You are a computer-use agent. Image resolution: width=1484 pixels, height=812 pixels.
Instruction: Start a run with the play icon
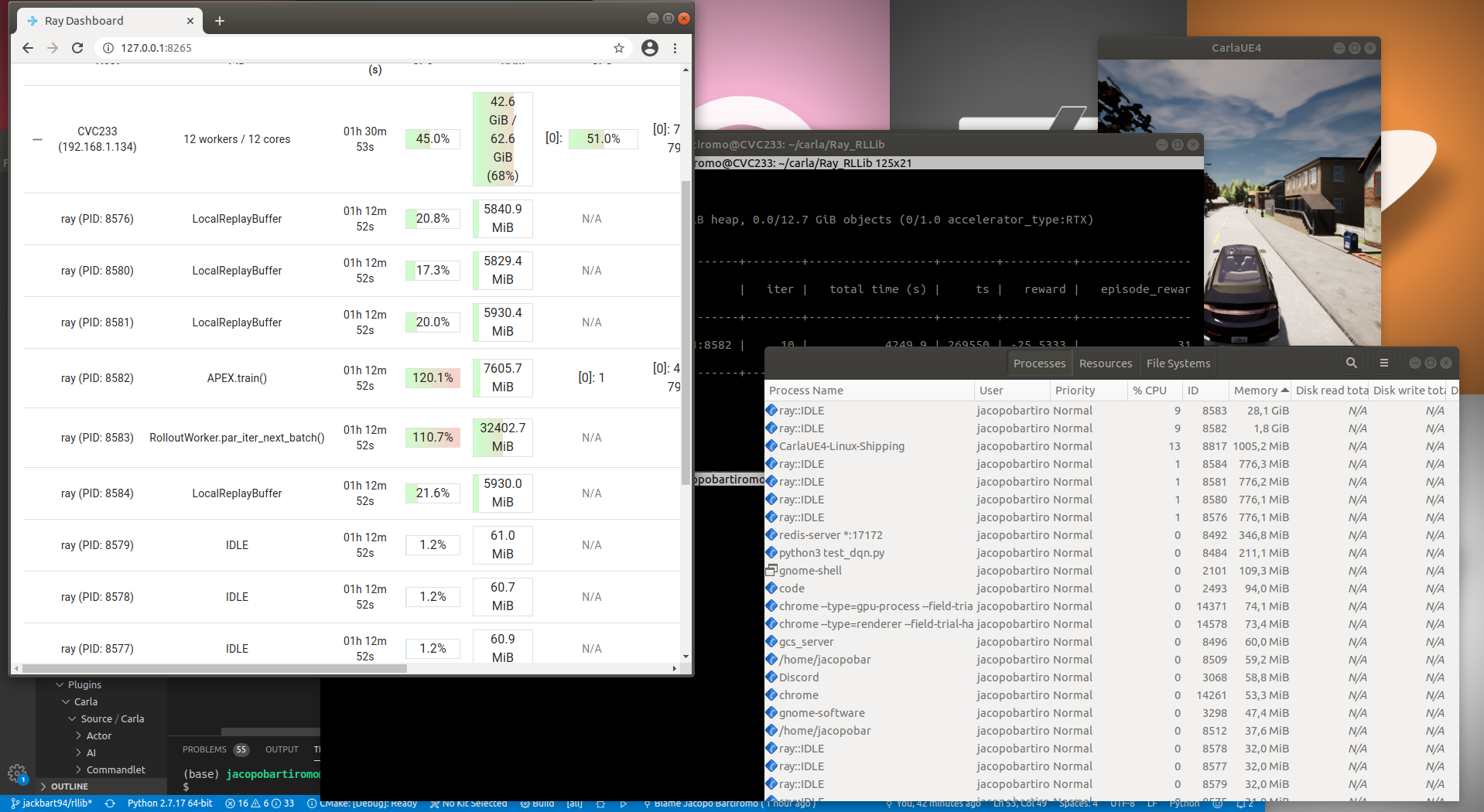(x=624, y=803)
